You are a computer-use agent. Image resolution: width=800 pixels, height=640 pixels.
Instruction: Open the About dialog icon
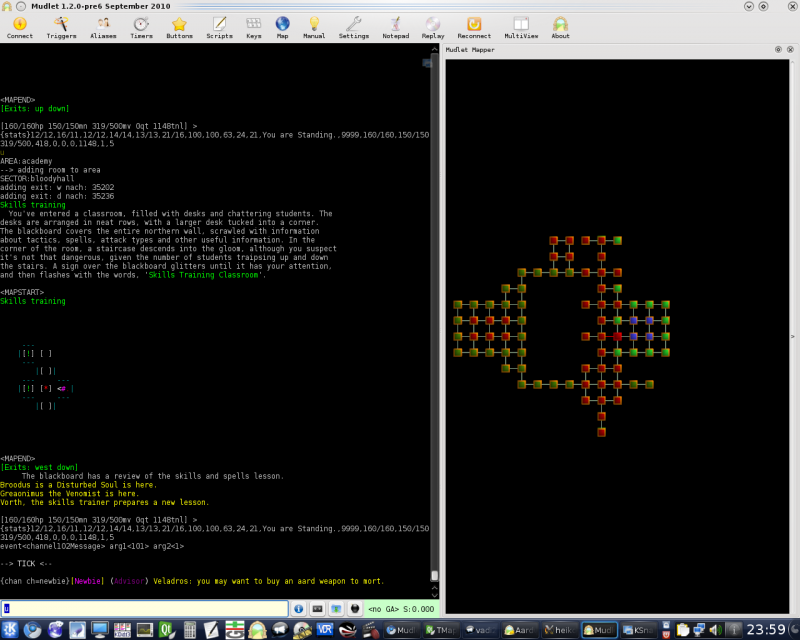tap(560, 28)
